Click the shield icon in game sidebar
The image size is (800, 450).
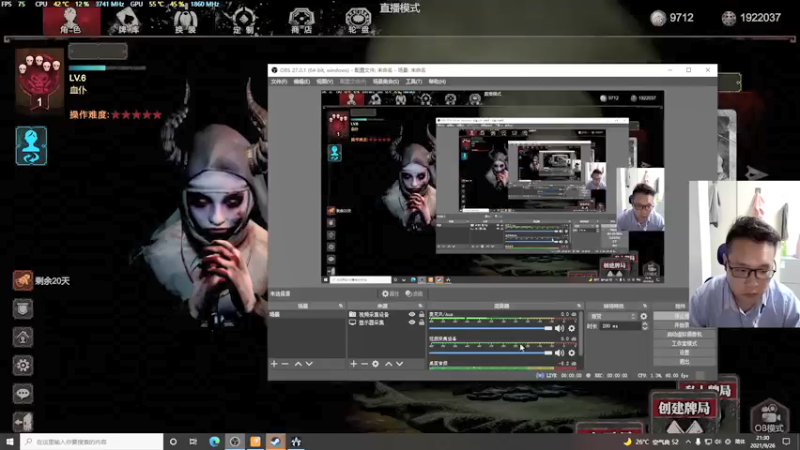23,309
